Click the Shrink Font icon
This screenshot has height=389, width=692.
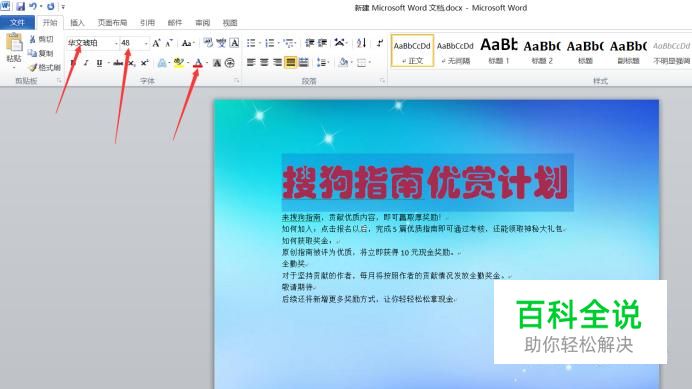169,43
